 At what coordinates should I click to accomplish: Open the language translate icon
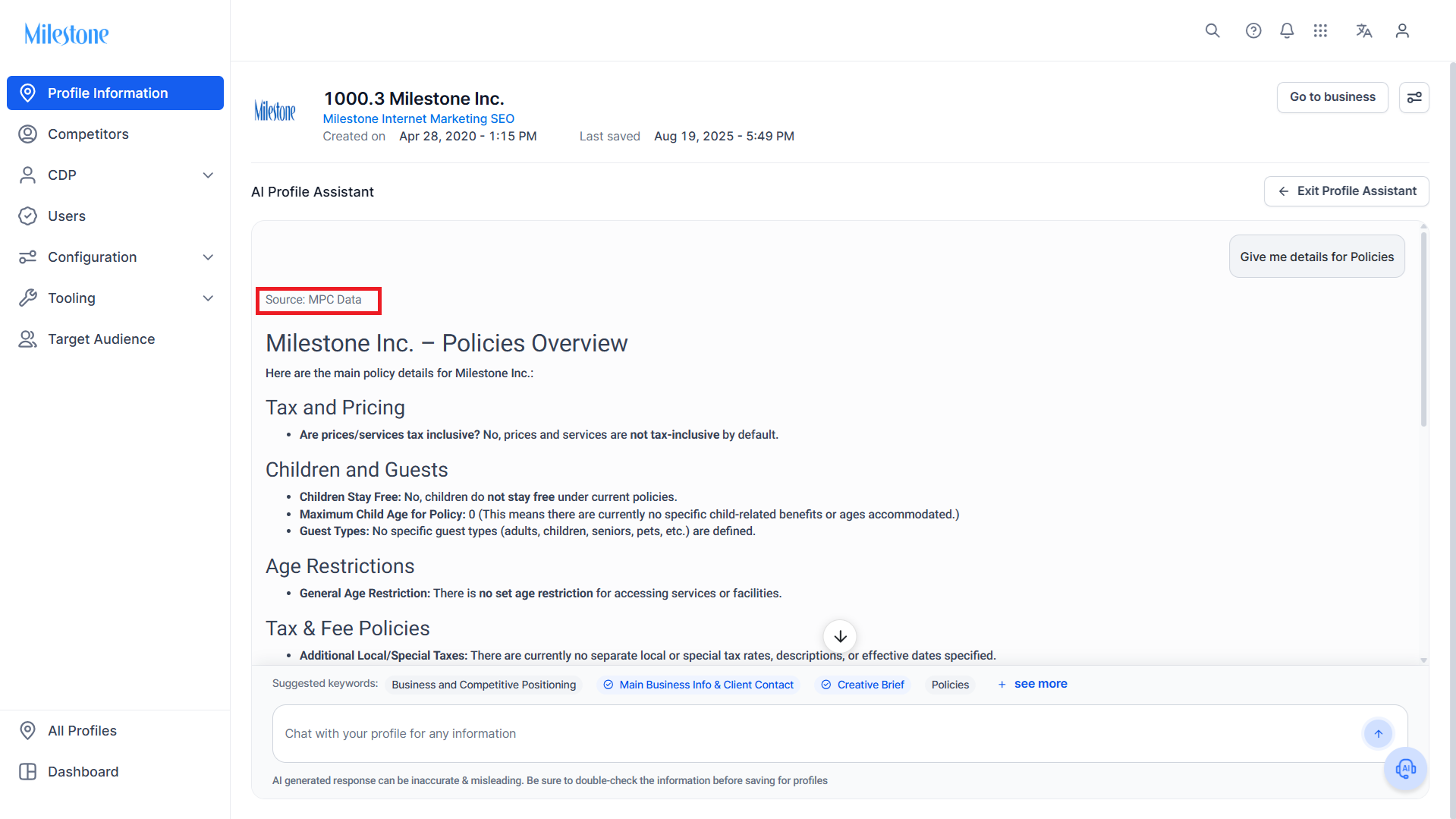(x=1363, y=30)
